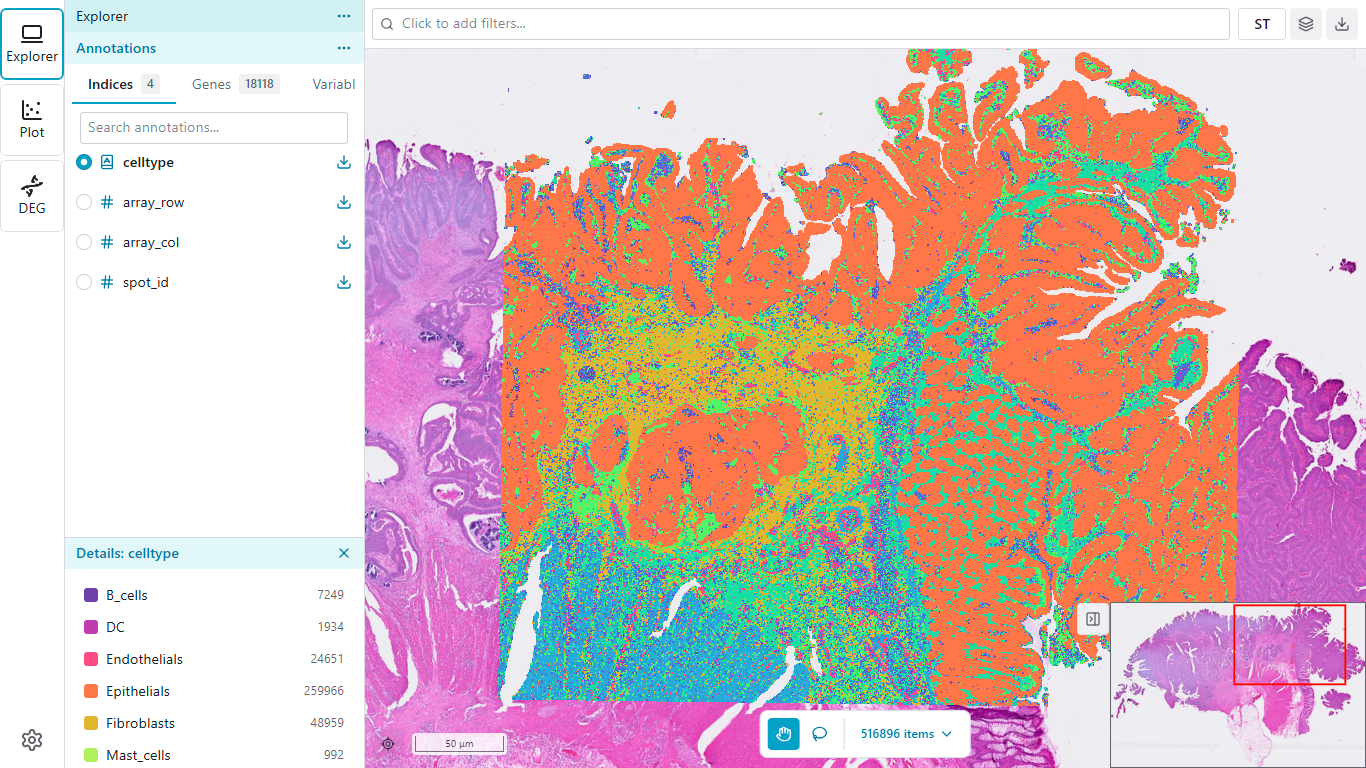Open the Explorer panel options menu
The image size is (1366, 768).
tap(344, 16)
